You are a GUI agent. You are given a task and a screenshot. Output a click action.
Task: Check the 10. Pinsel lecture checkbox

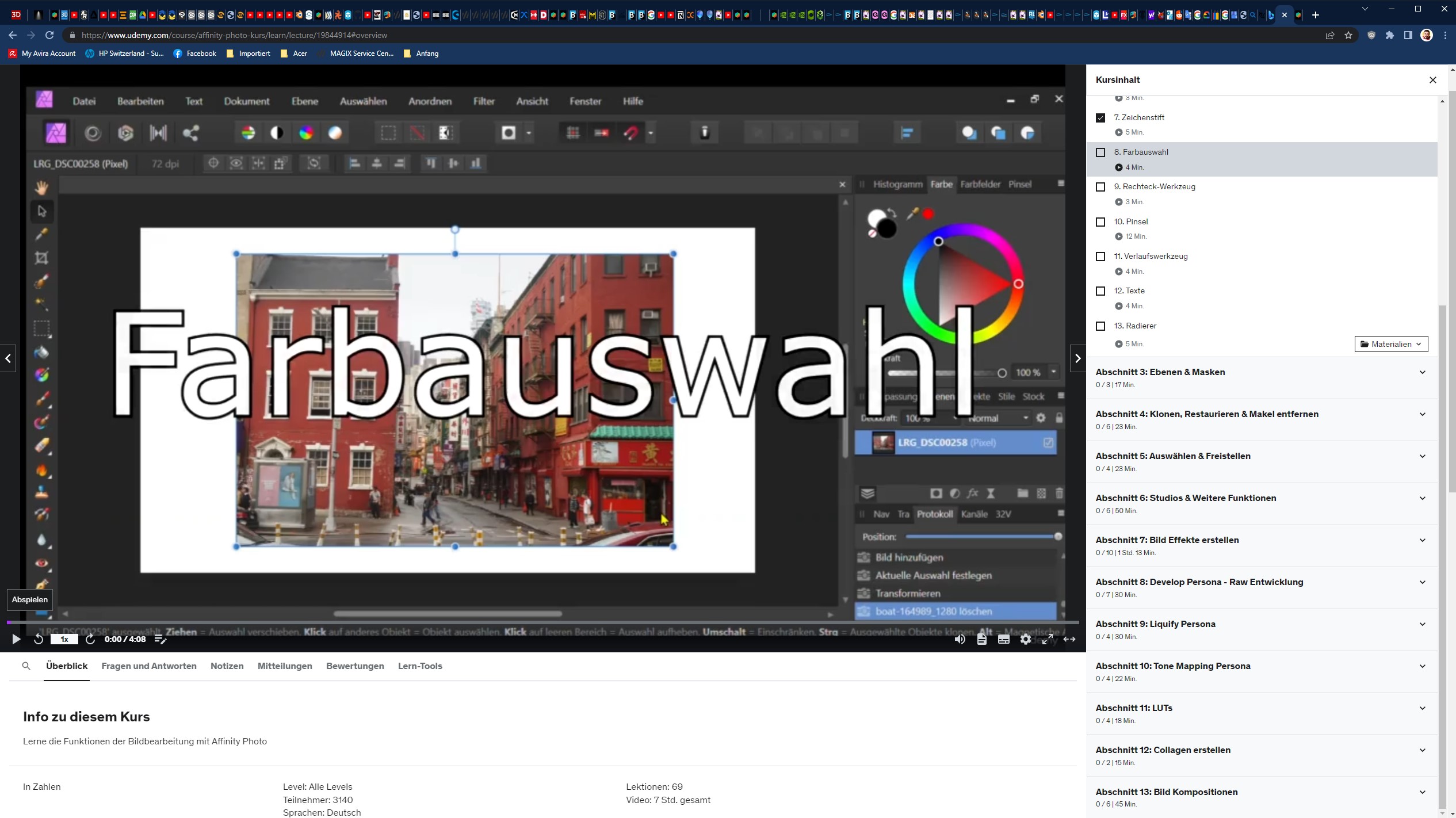pos(1100,222)
